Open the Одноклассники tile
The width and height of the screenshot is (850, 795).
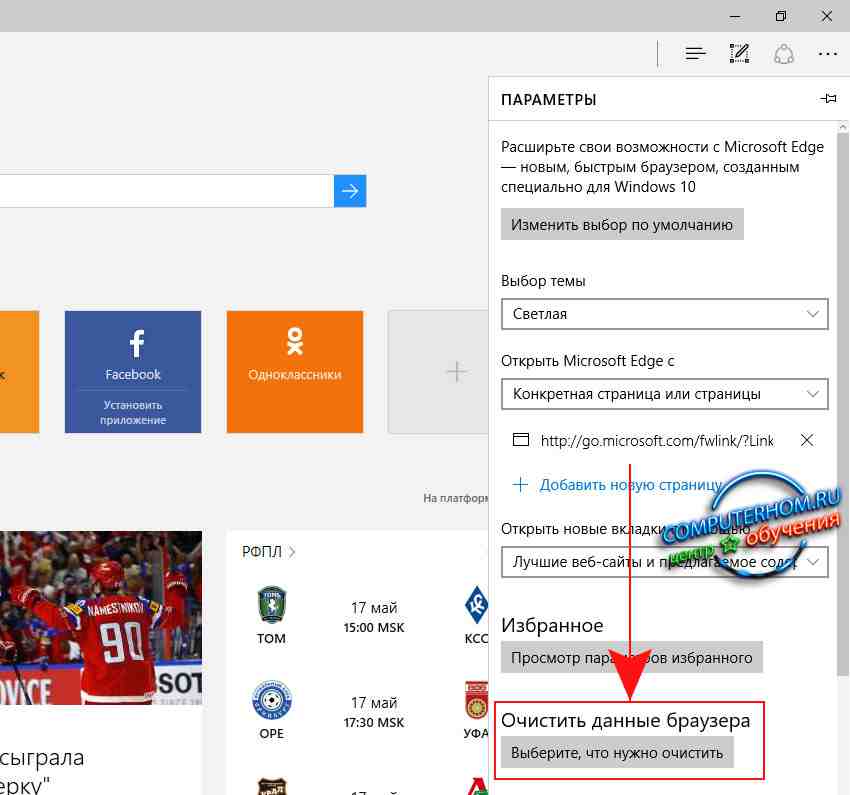click(x=295, y=371)
